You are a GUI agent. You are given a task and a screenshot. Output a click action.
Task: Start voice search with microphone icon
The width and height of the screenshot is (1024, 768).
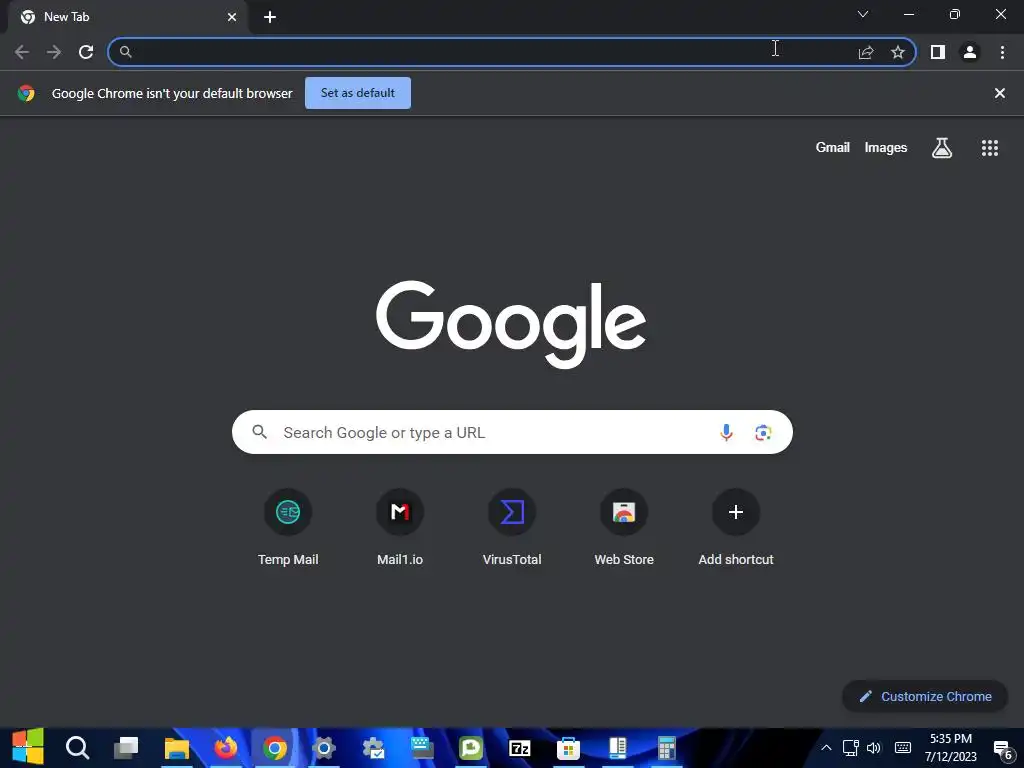[726, 432]
